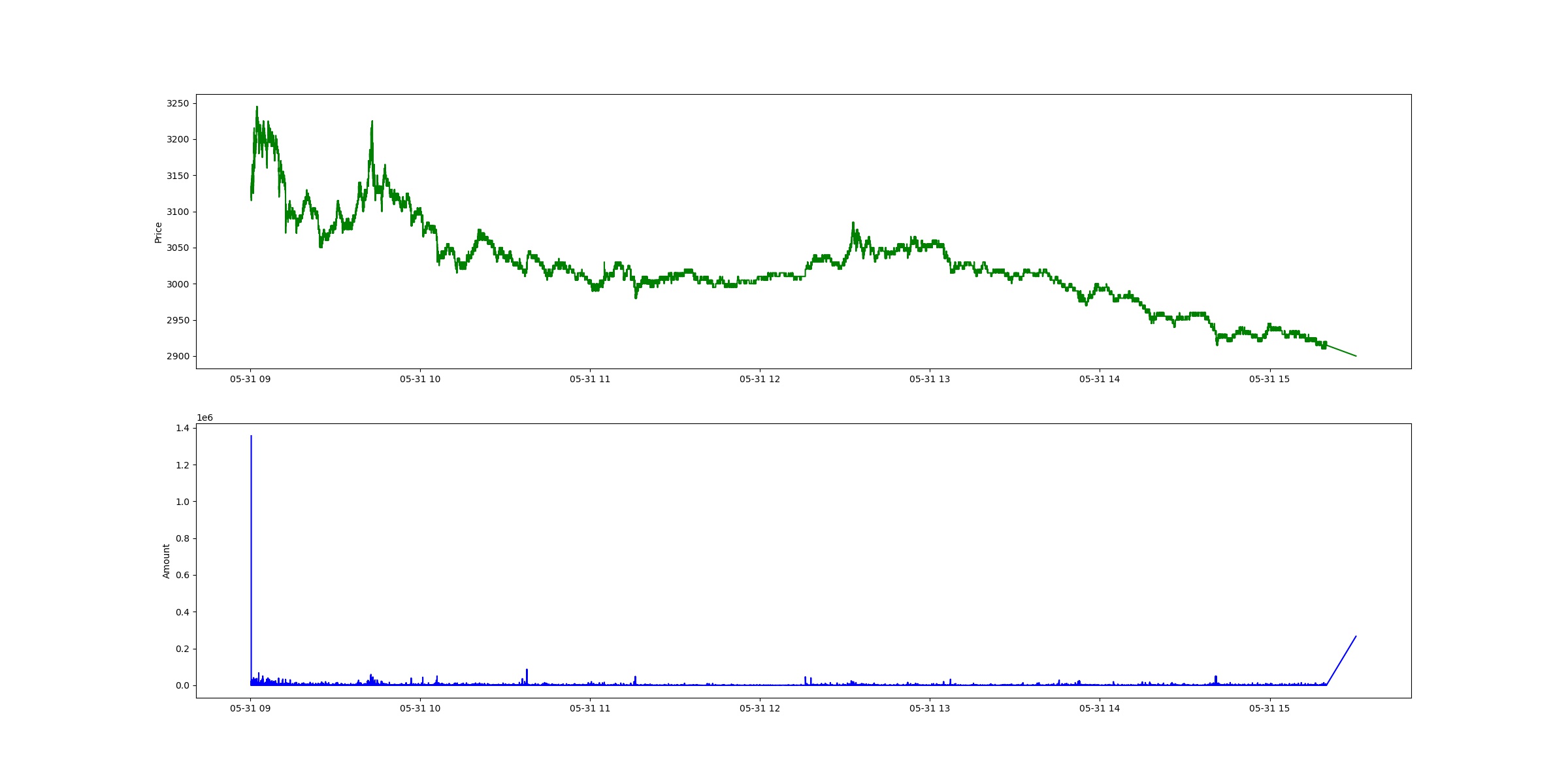The image size is (1568, 784).
Task: Click the green line's endpoint at 2900
Action: (x=1356, y=356)
